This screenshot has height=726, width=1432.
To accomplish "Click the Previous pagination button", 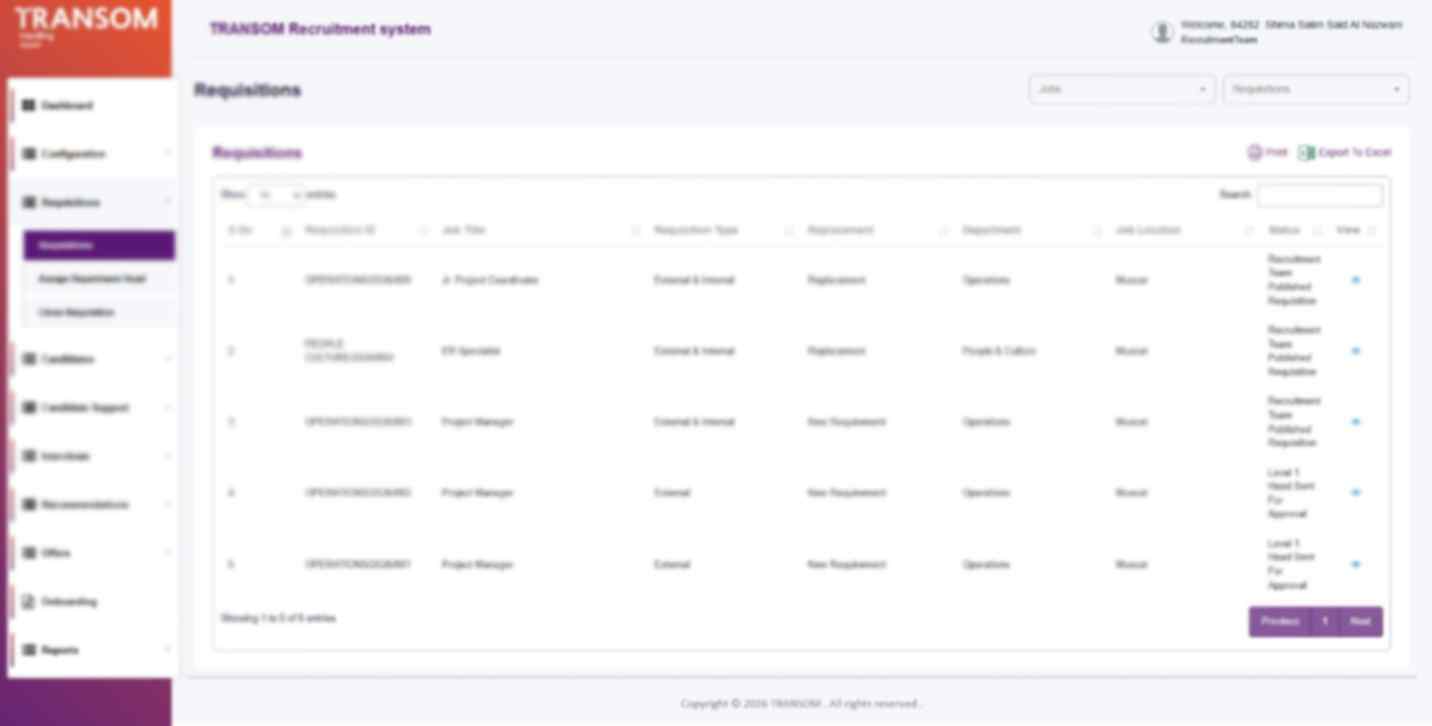I will 1279,622.
